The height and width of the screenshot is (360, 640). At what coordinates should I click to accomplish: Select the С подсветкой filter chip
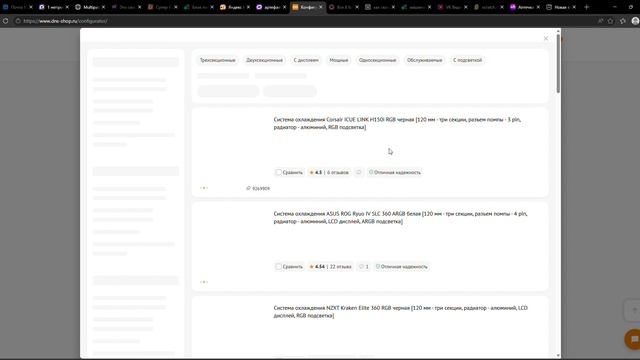point(467,60)
